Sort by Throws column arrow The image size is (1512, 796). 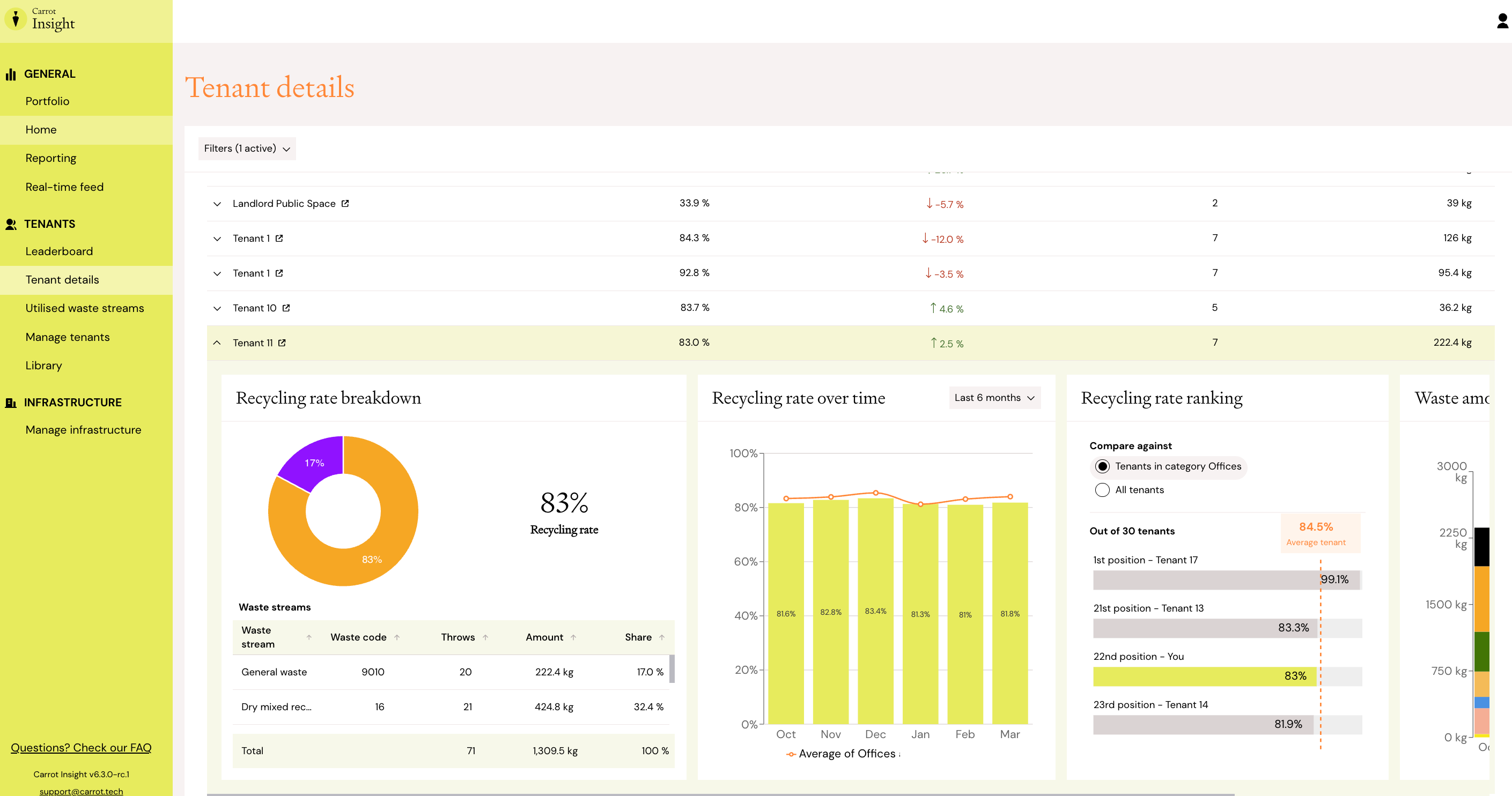pyautogui.click(x=485, y=638)
